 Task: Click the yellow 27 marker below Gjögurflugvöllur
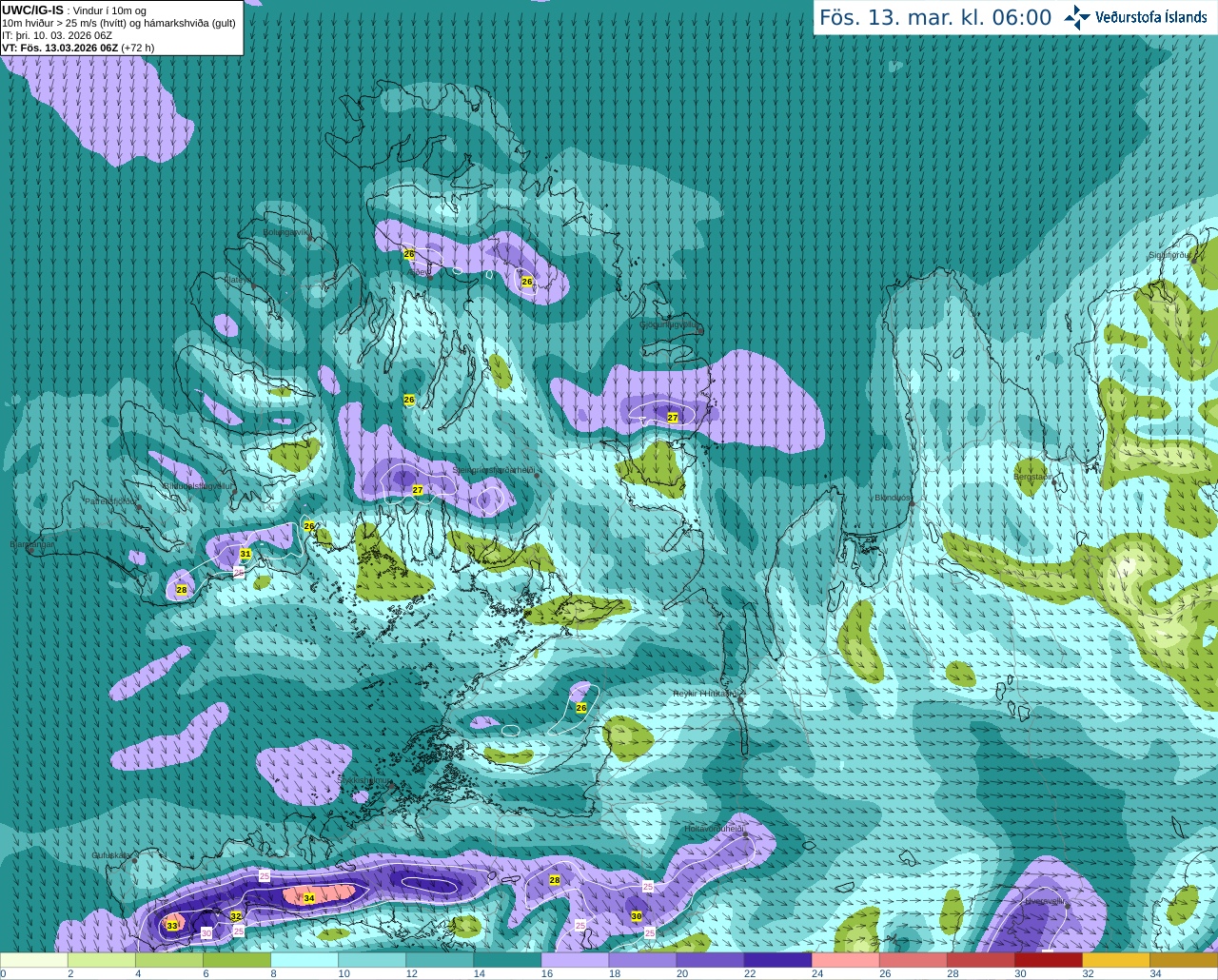[x=673, y=418]
